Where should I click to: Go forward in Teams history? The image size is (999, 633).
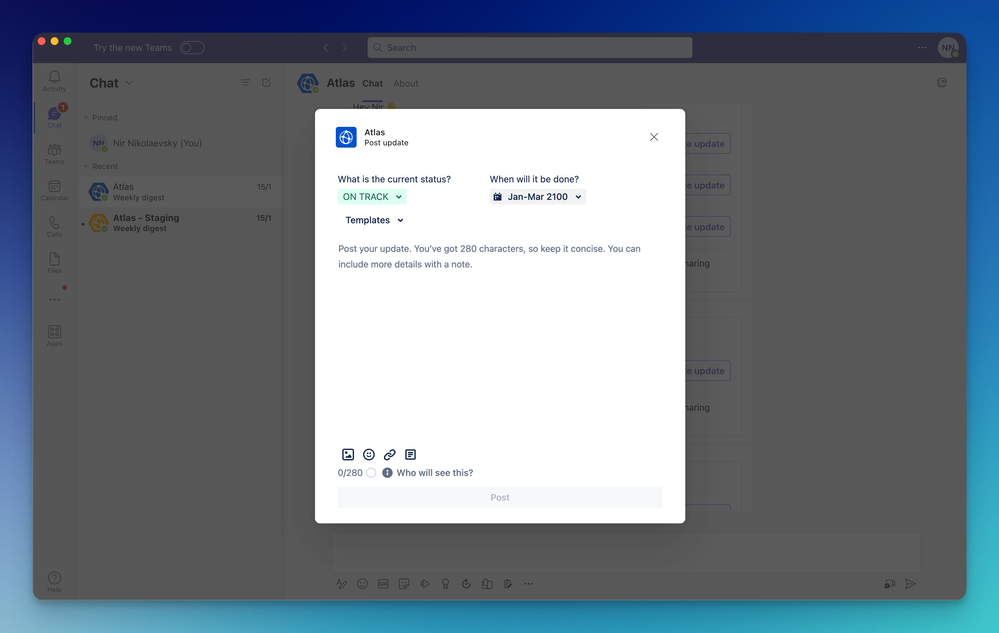point(345,48)
